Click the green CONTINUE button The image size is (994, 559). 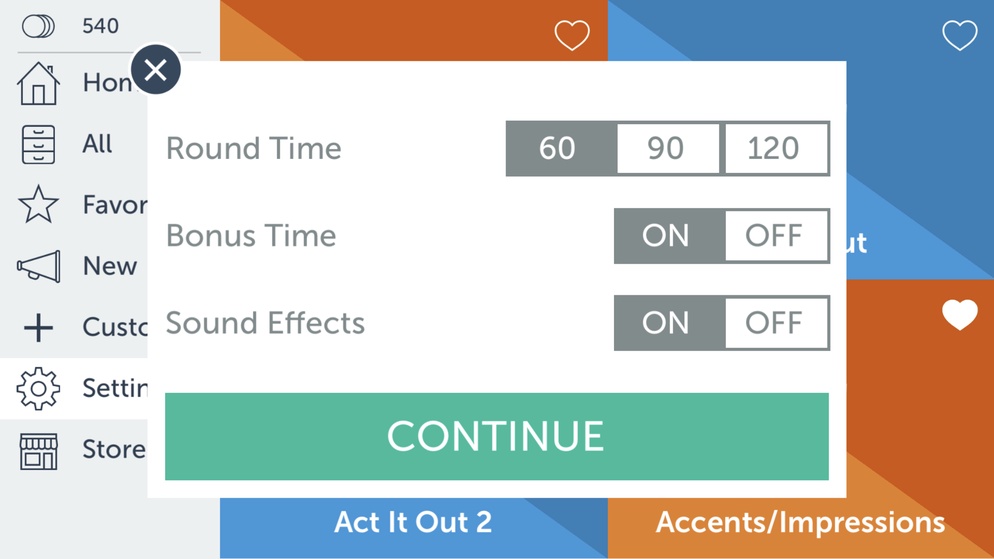[496, 436]
